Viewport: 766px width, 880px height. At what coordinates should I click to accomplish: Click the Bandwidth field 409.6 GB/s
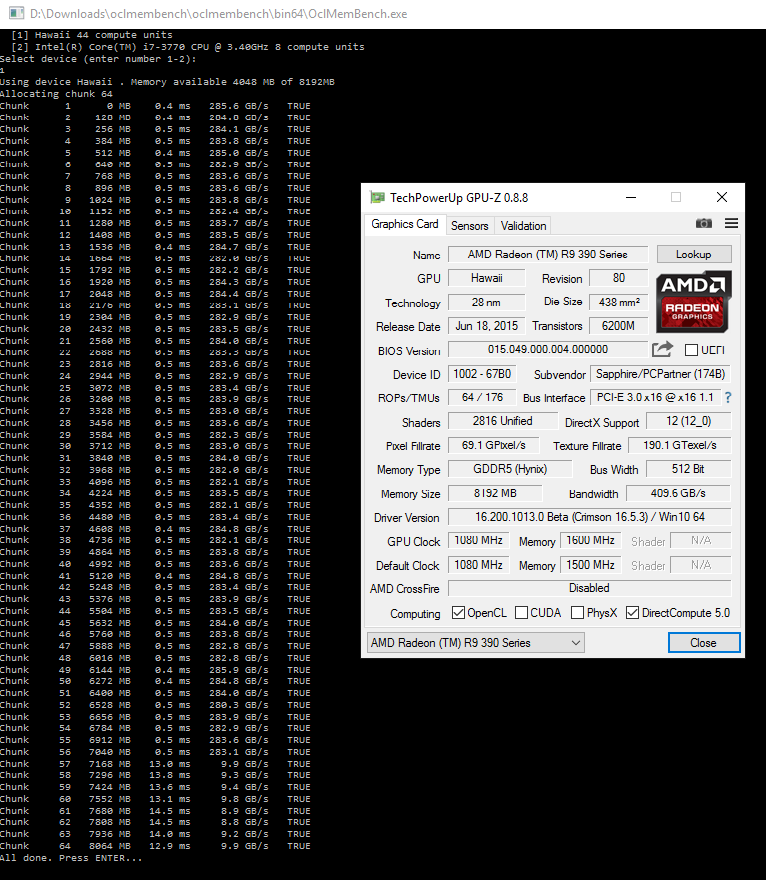(678, 493)
